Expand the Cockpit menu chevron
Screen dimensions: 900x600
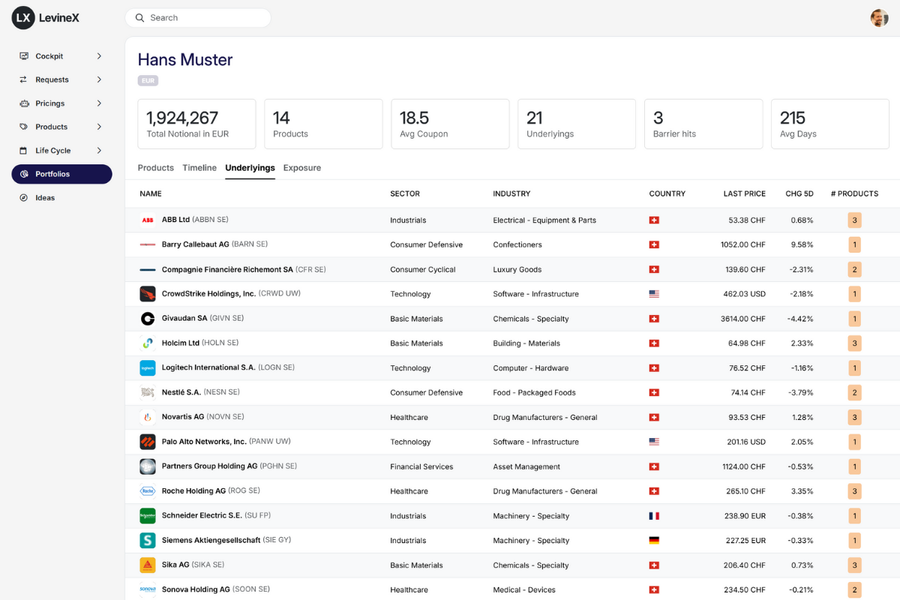point(99,56)
